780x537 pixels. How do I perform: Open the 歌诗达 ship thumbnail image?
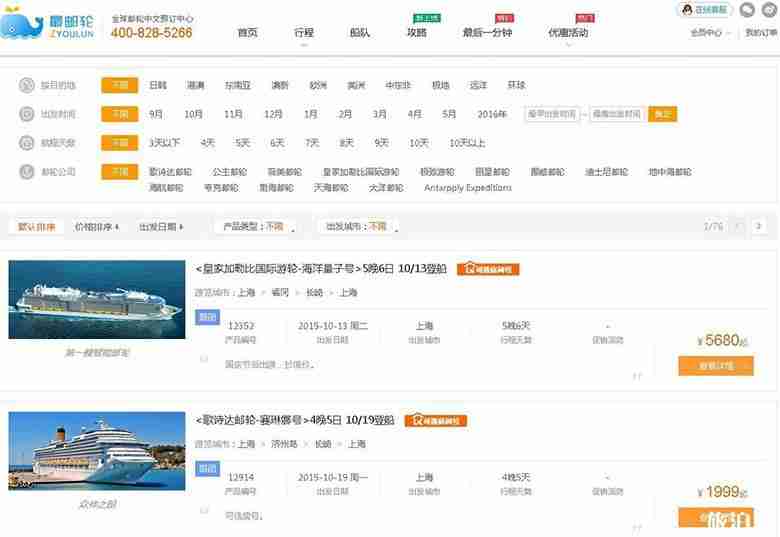[x=97, y=451]
